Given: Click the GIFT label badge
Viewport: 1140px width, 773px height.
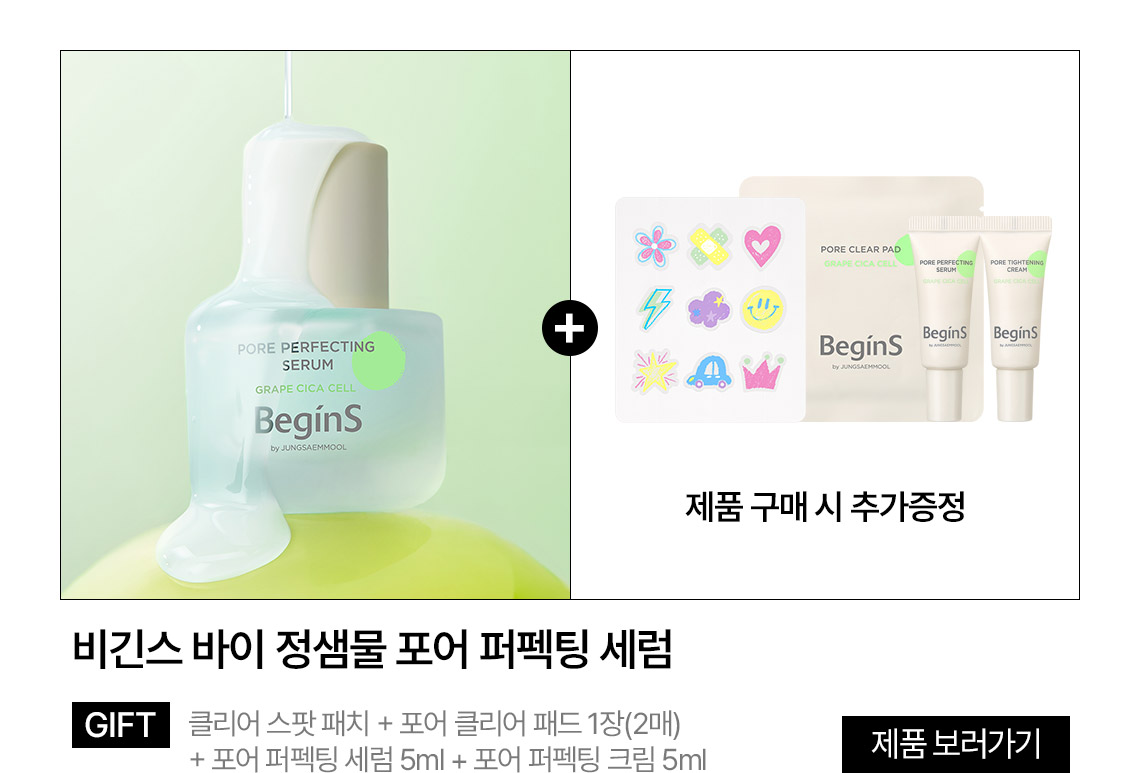Looking at the screenshot, I should 121,724.
